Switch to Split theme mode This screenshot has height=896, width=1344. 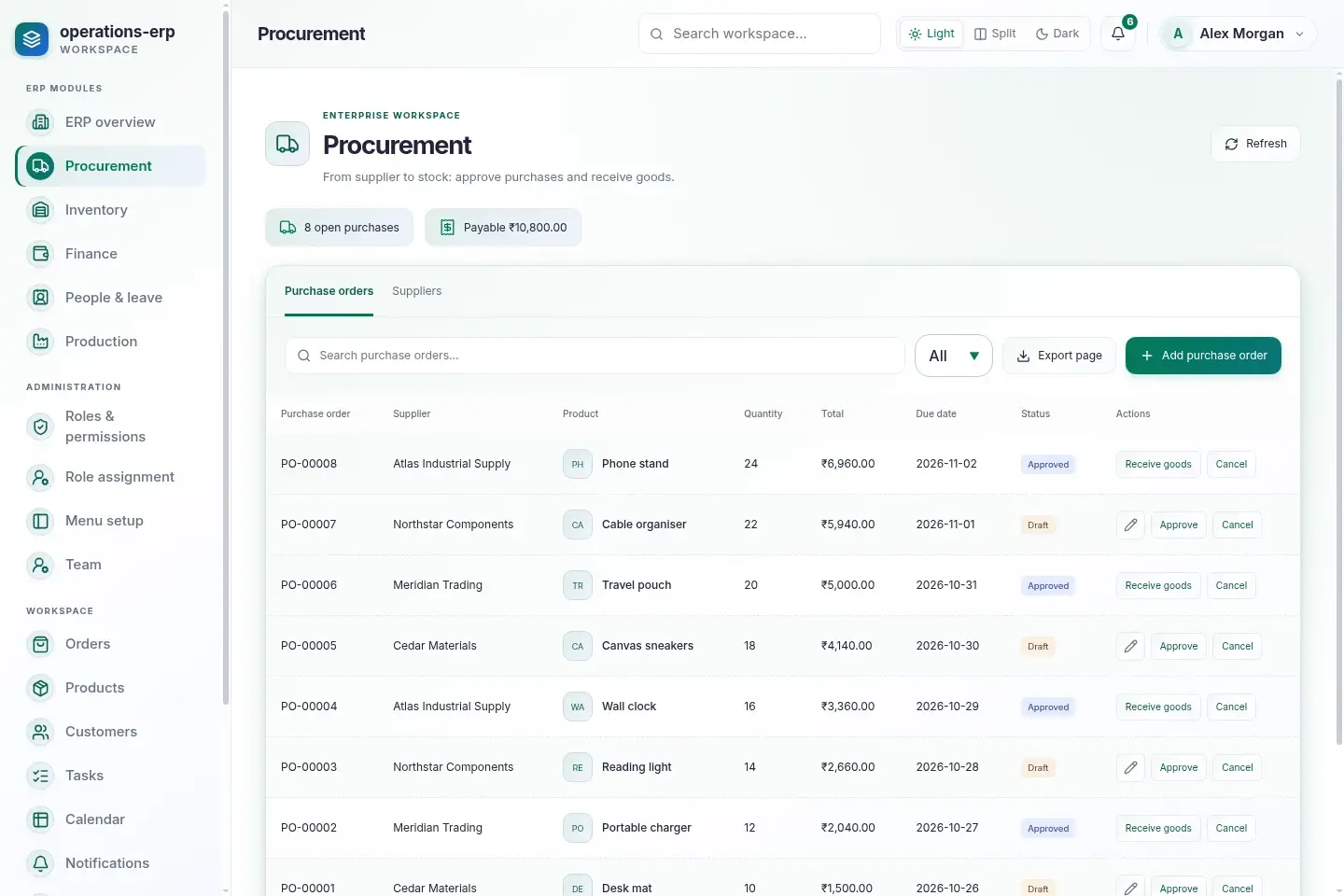pos(995,34)
